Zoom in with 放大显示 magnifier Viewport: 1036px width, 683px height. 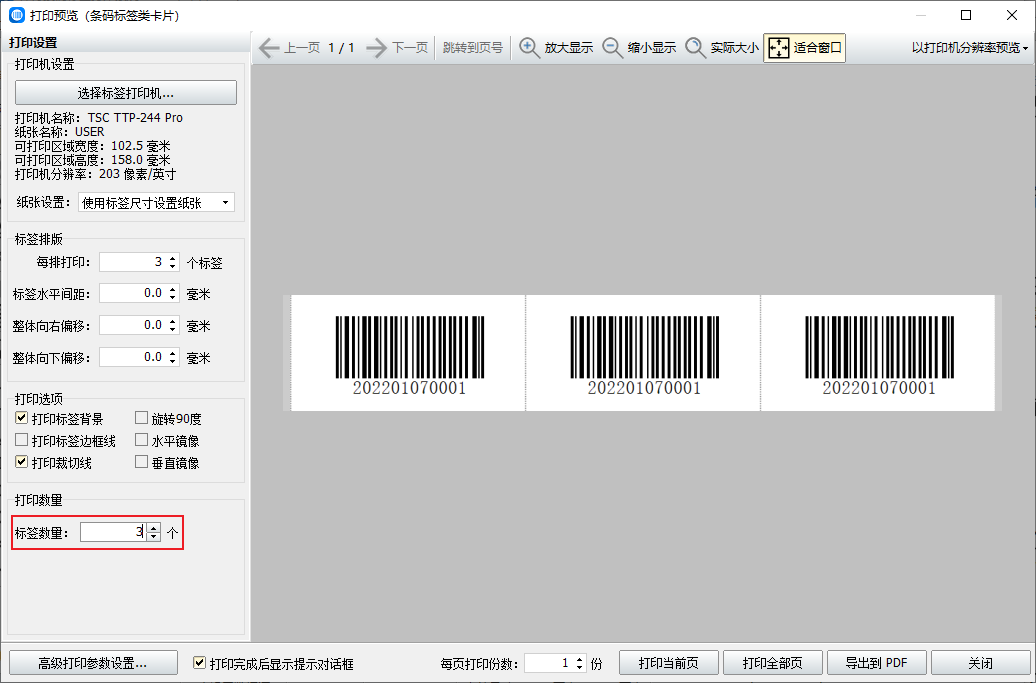(556, 48)
